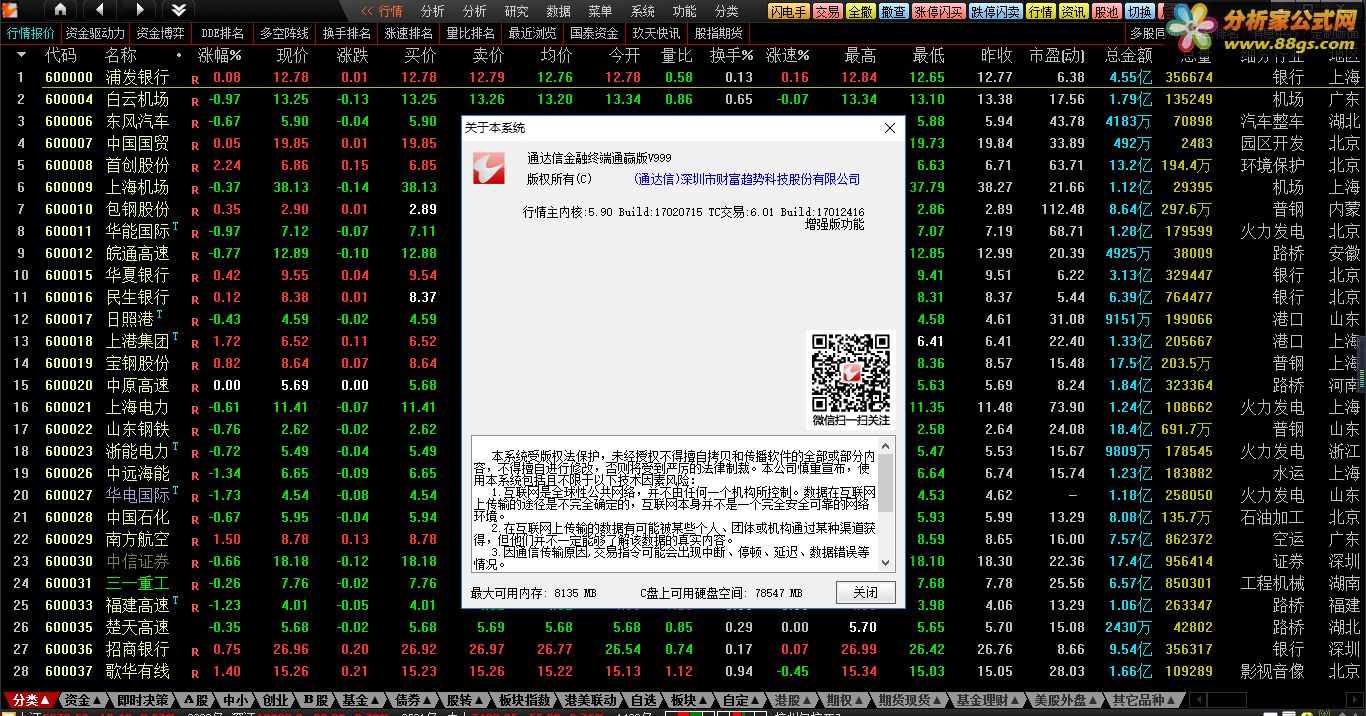
Task: Sort by the 代码 column header
Action: pos(60,55)
